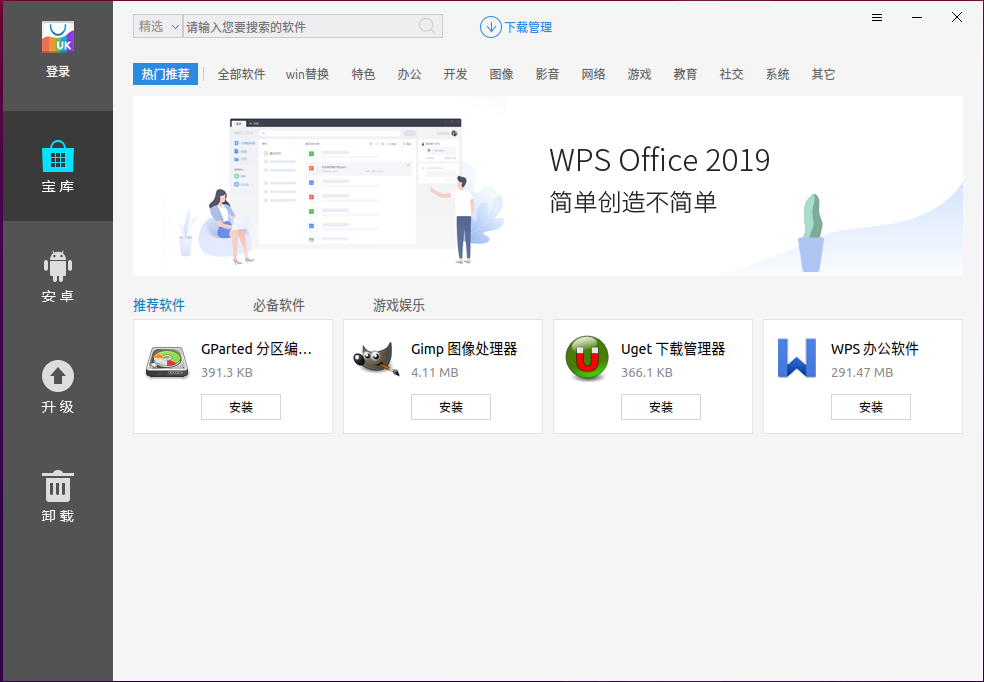Install Uget download manager
The width and height of the screenshot is (984, 682).
pyautogui.click(x=661, y=407)
